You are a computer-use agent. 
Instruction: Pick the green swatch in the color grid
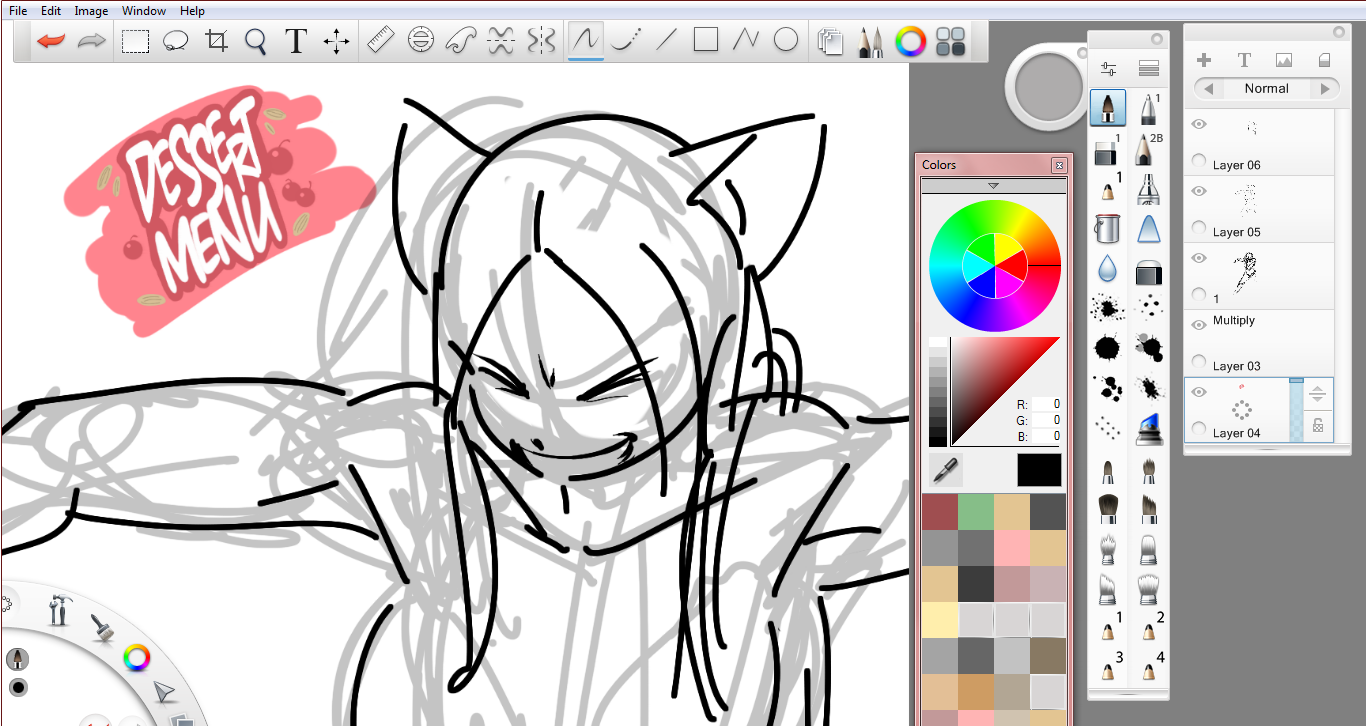tap(975, 511)
